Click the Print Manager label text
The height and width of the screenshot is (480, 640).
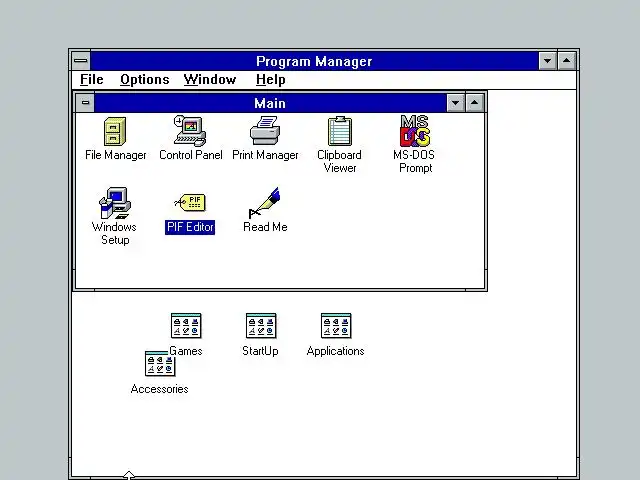pyautogui.click(x=265, y=155)
